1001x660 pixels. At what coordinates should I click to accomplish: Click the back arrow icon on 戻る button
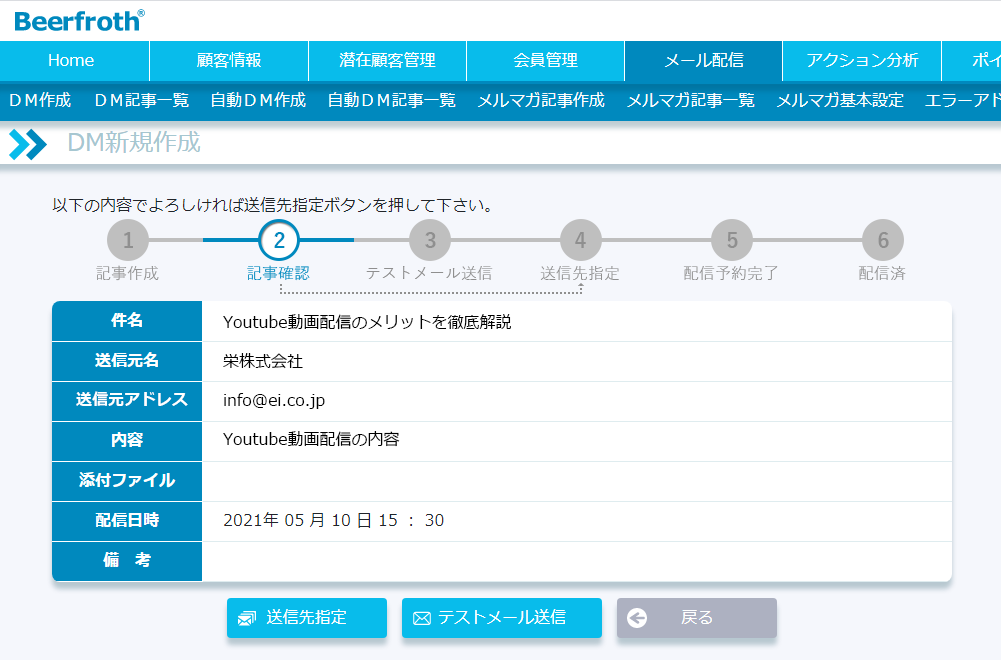[x=637, y=618]
